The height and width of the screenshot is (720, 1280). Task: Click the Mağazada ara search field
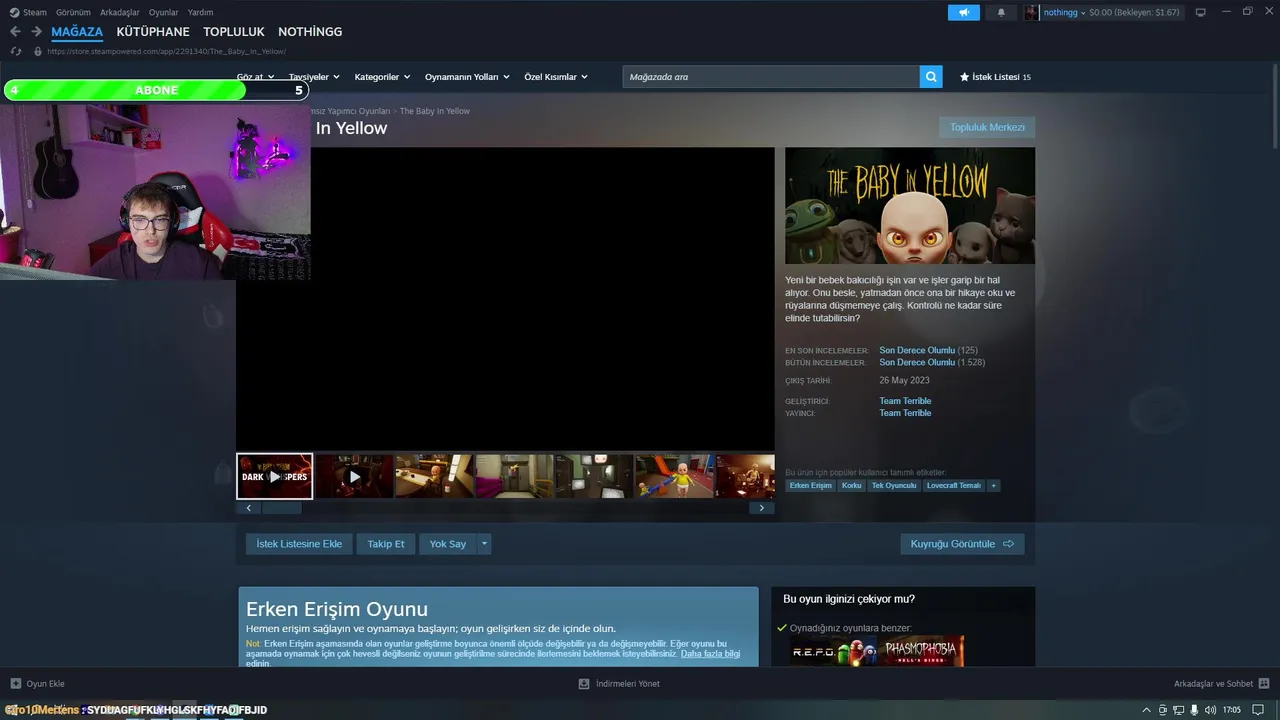(x=771, y=77)
